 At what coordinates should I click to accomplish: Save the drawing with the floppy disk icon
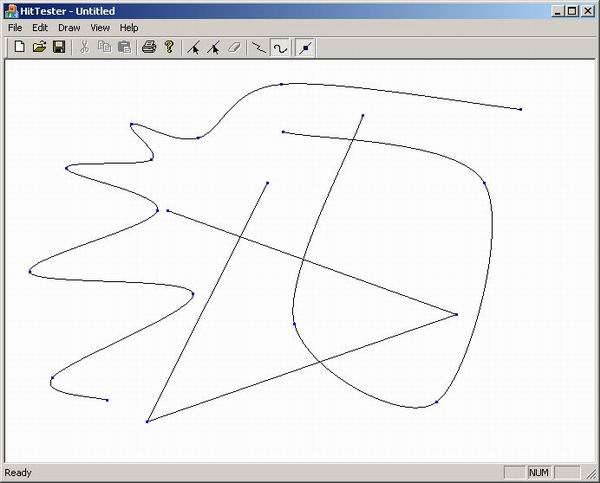59,47
